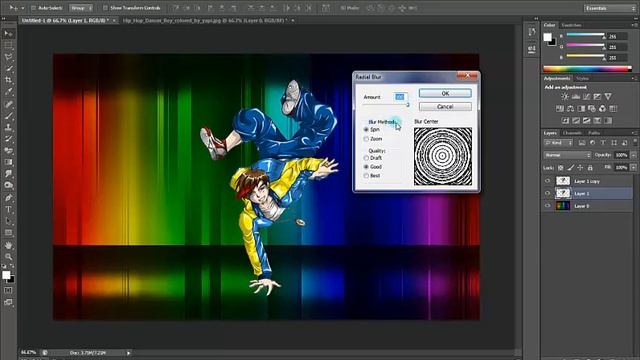640x360 pixels.
Task: Open the Move tool preset picker arrow
Action: [x=23, y=8]
